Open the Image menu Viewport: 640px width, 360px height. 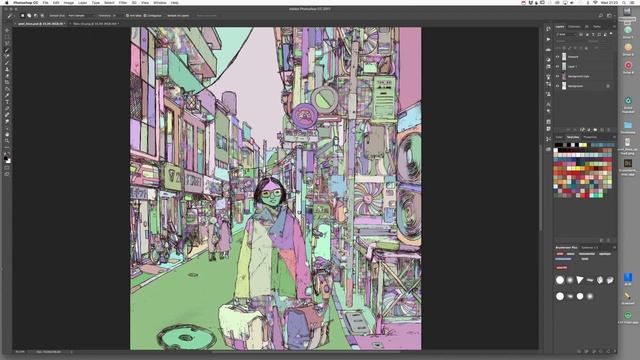pyautogui.click(x=69, y=3)
